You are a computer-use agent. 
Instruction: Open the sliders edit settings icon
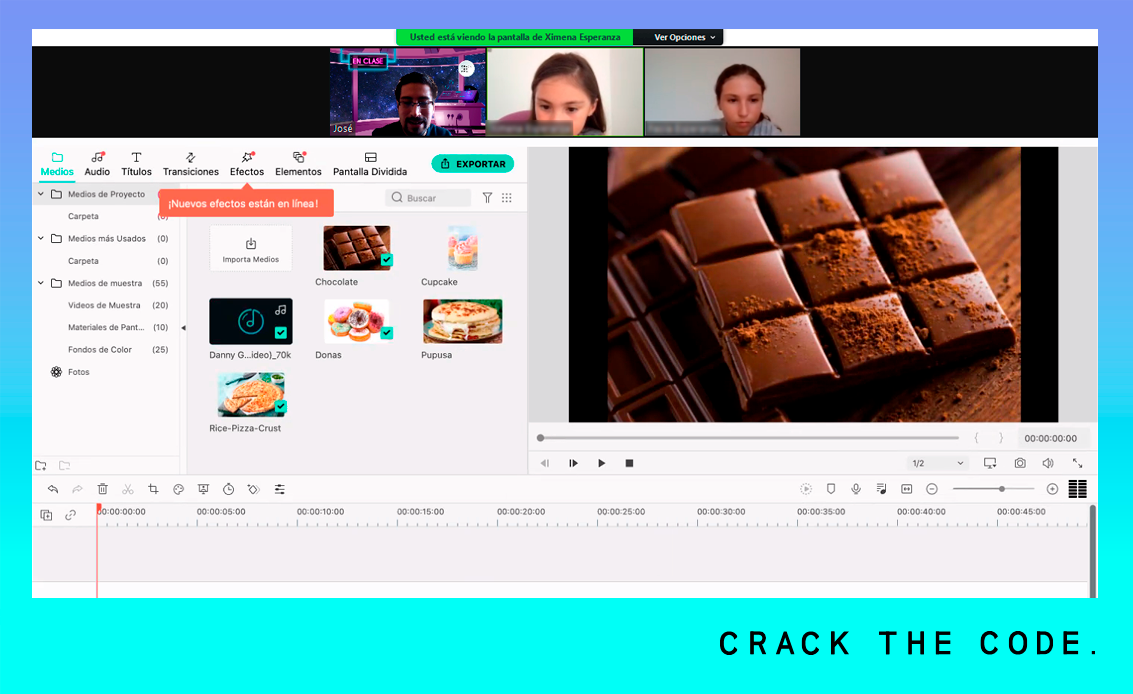coord(280,489)
